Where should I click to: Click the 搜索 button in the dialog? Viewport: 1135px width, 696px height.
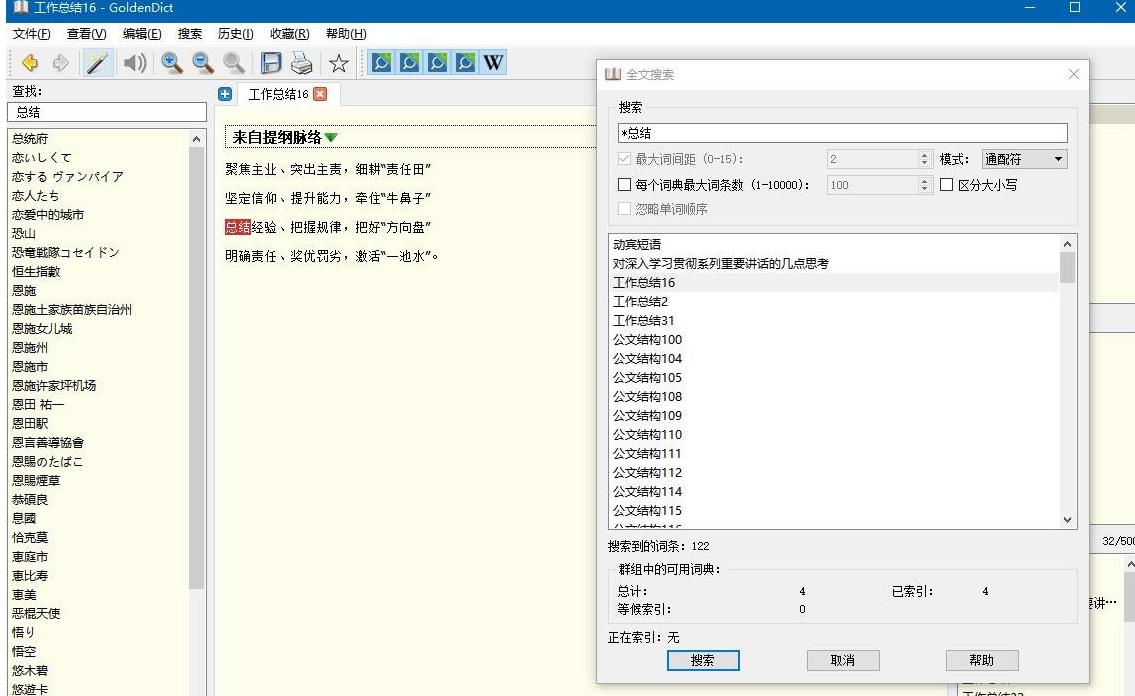[703, 660]
